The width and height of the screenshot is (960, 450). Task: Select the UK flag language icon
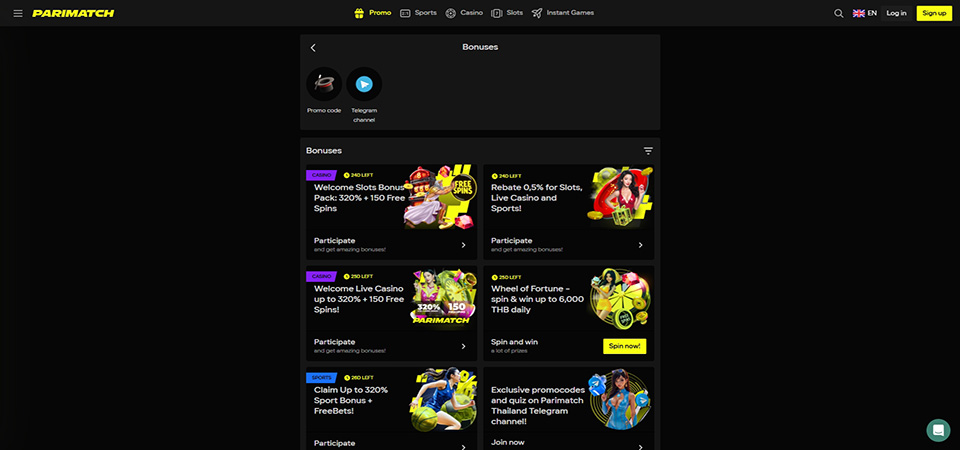coord(858,13)
